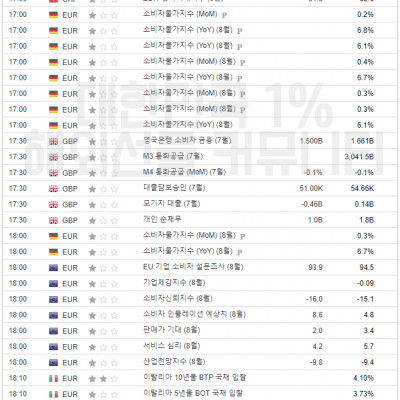The width and height of the screenshot is (400, 400).
Task: Click the UK flag beside 영국은행 소비자 금융
Action: pos(53,141)
